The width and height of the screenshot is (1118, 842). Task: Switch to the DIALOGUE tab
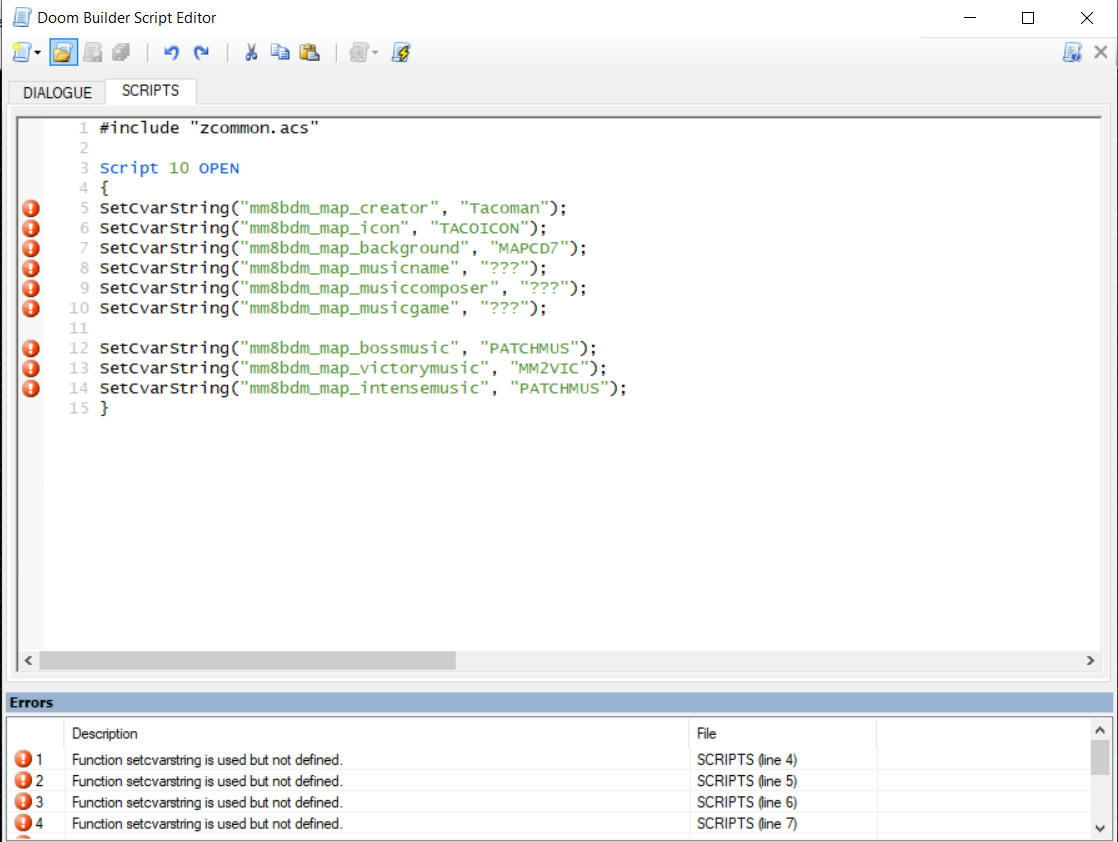(57, 92)
